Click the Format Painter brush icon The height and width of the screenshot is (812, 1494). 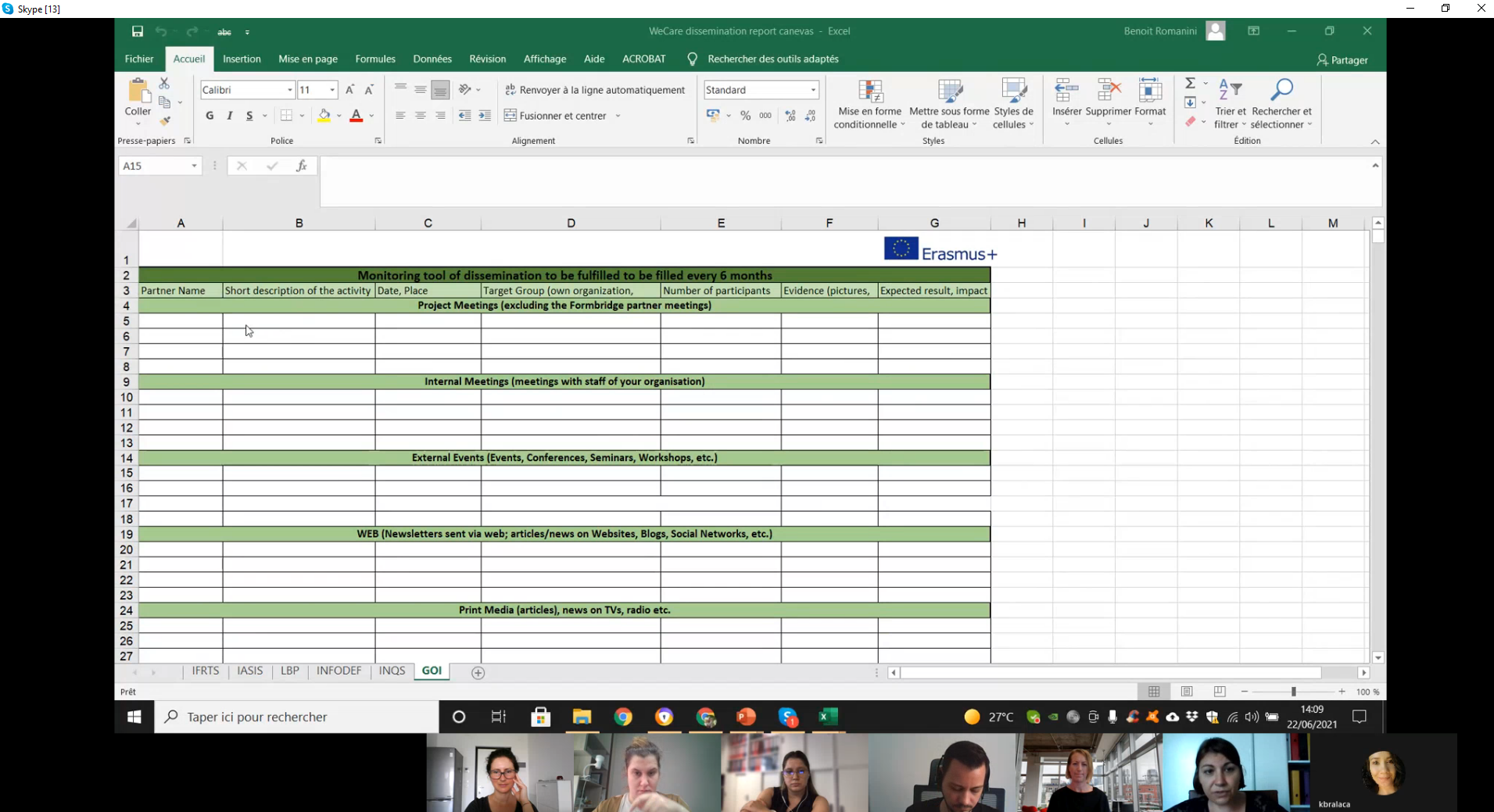pyautogui.click(x=165, y=121)
